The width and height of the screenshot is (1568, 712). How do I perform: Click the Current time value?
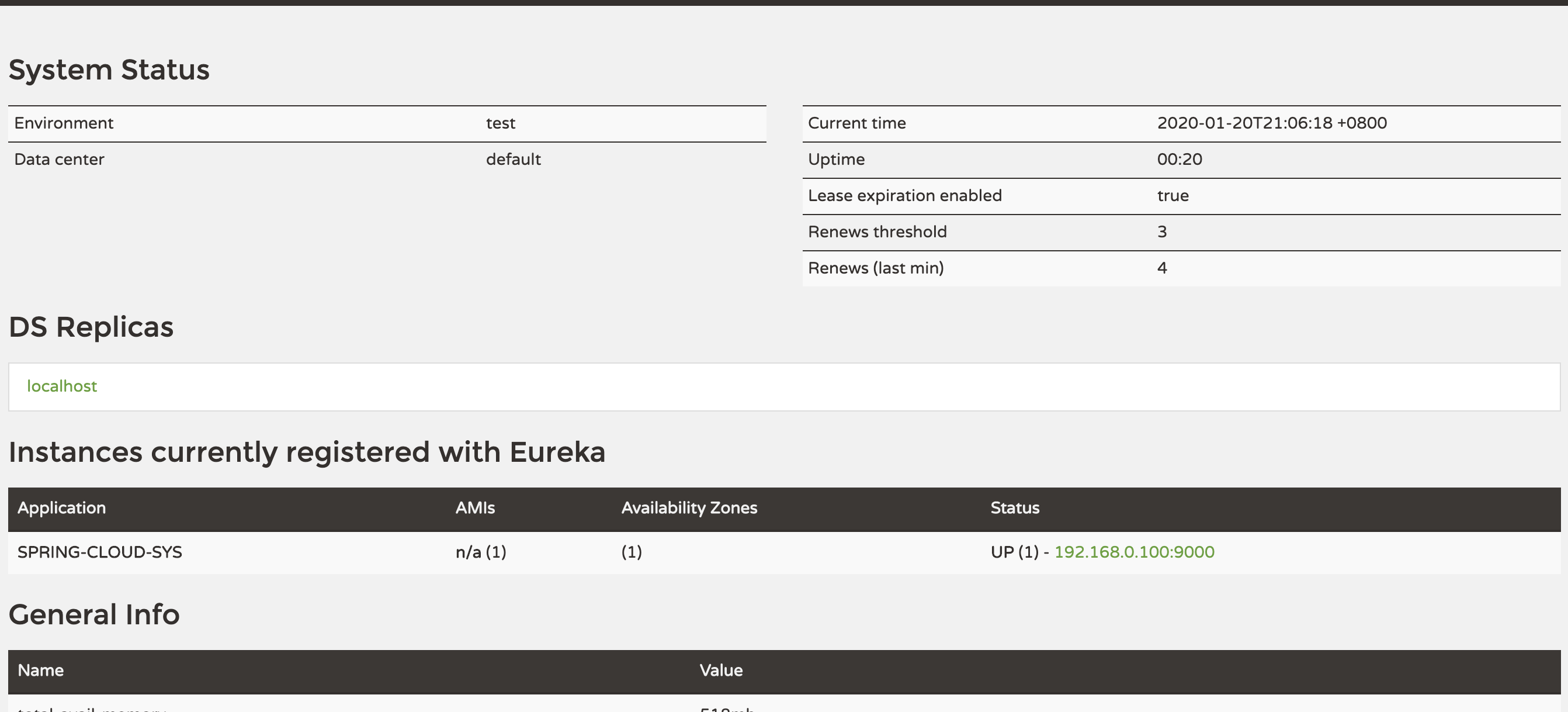pyautogui.click(x=1271, y=123)
